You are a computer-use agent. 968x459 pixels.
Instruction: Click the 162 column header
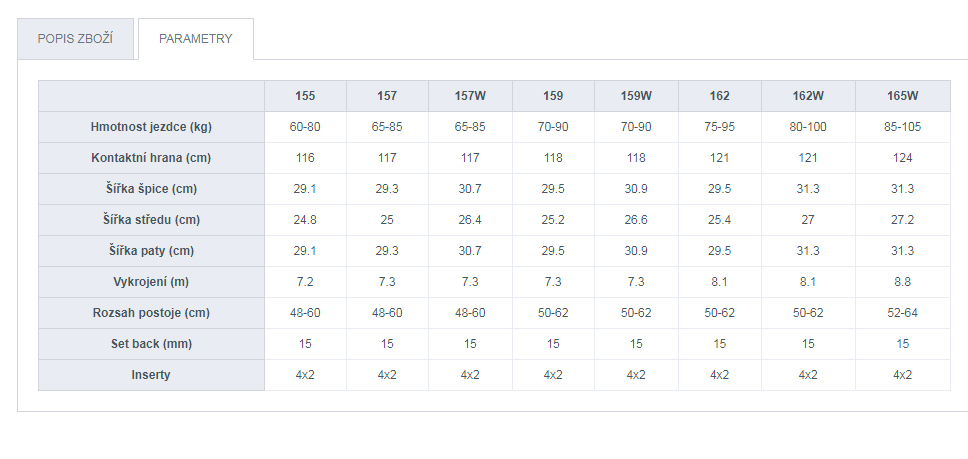point(719,96)
